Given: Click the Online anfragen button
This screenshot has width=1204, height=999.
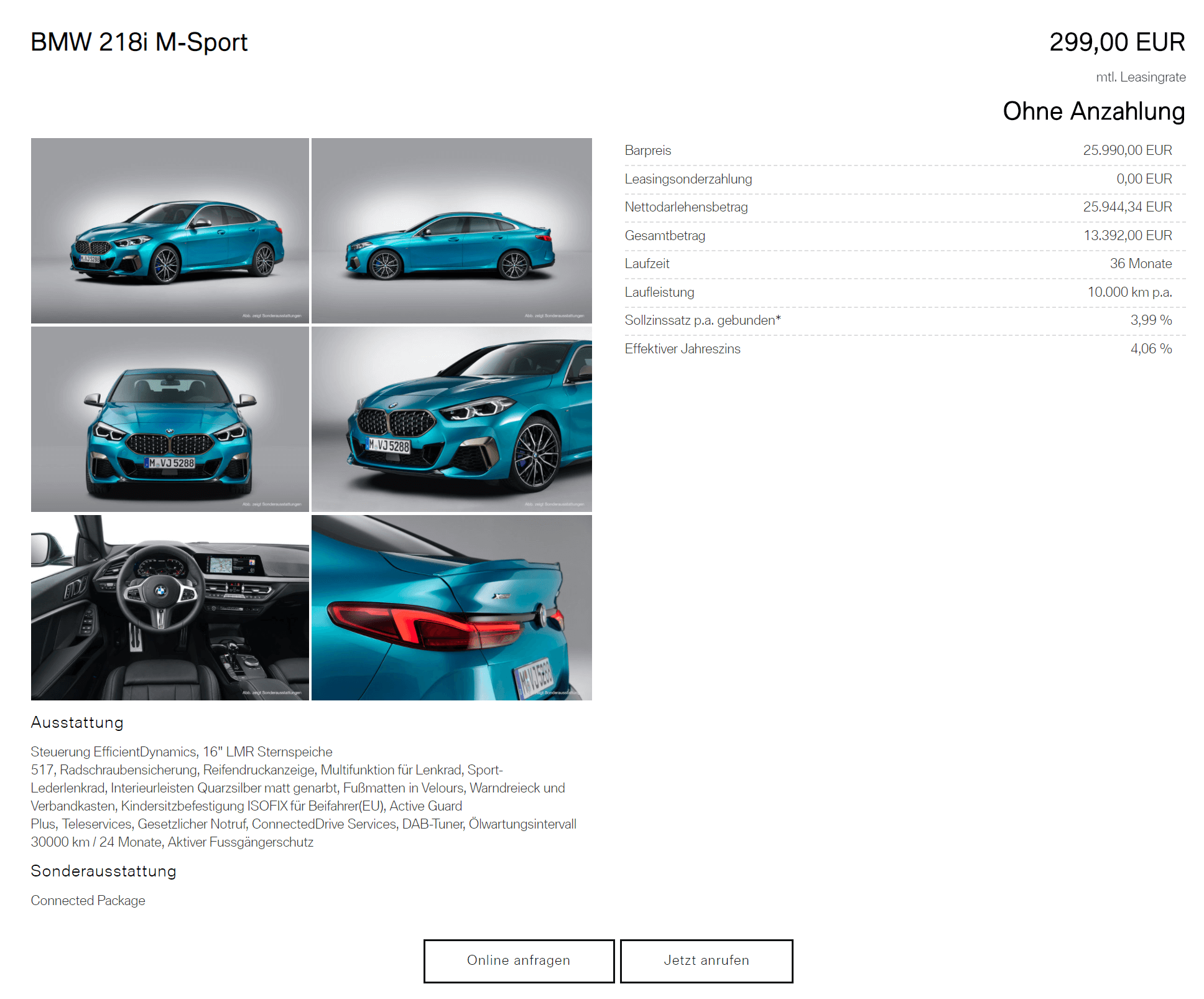Looking at the screenshot, I should tap(519, 961).
